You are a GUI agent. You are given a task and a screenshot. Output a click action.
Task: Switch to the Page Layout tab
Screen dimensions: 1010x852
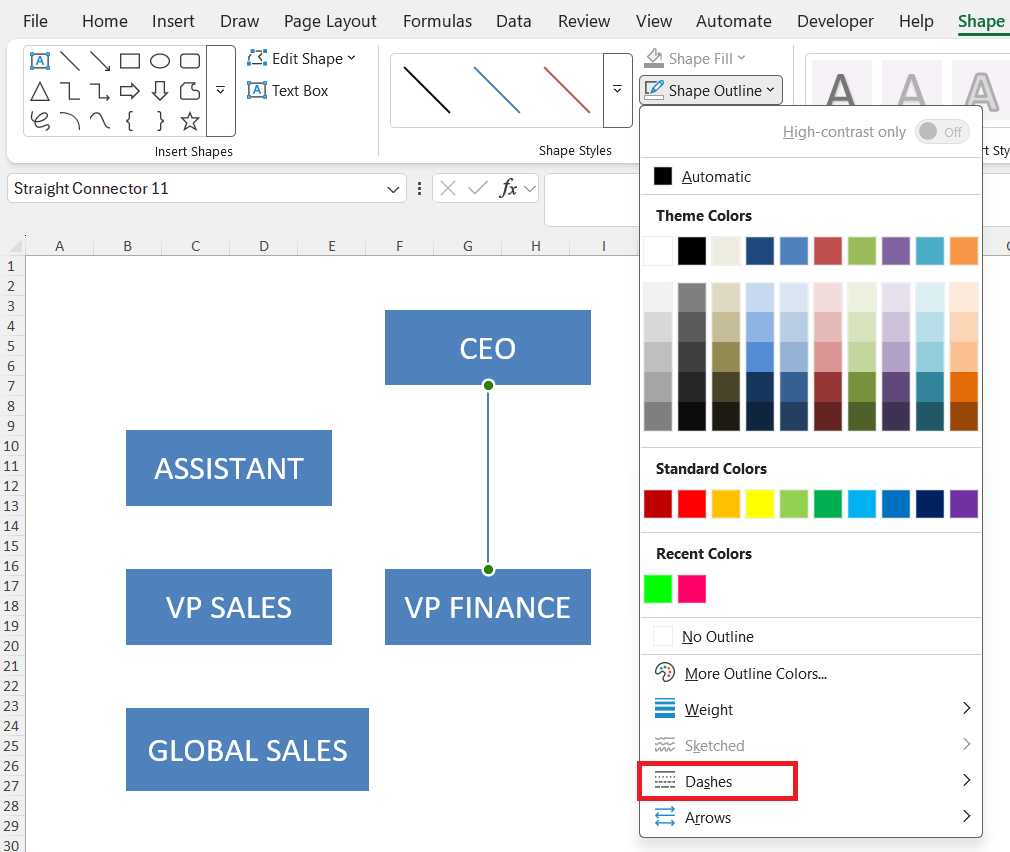tap(330, 21)
